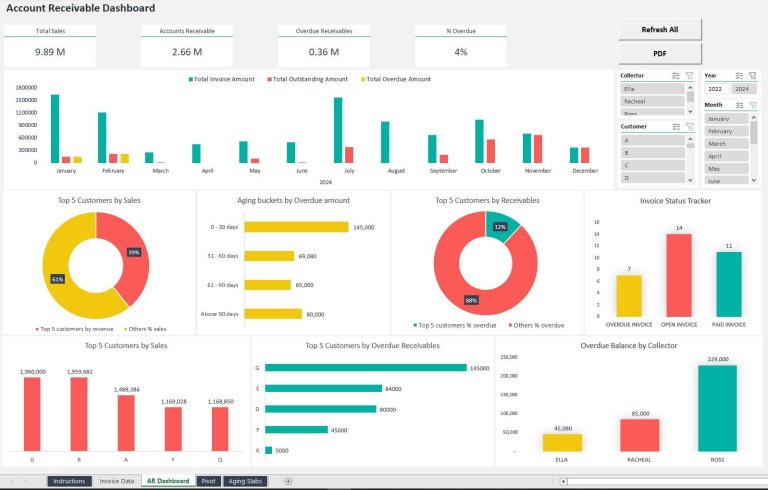
Task: Select January in the Month slicer
Action: click(x=726, y=119)
